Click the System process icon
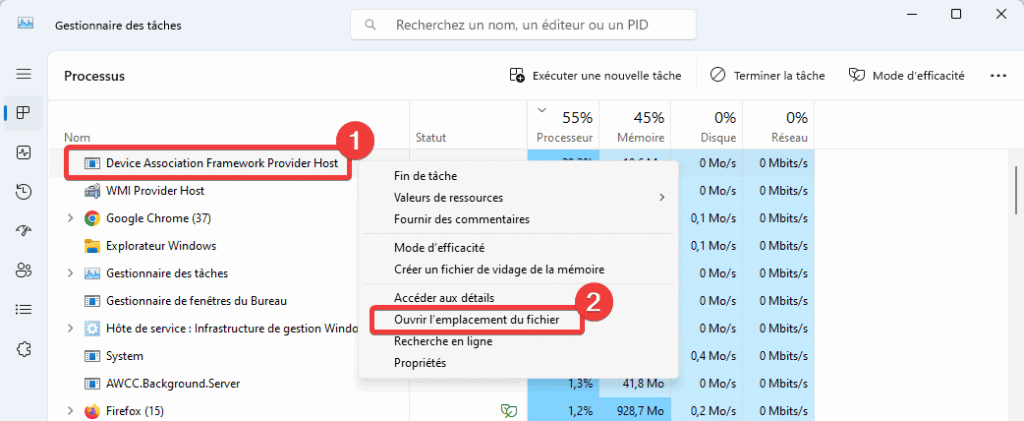The height and width of the screenshot is (421, 1024). [x=92, y=356]
